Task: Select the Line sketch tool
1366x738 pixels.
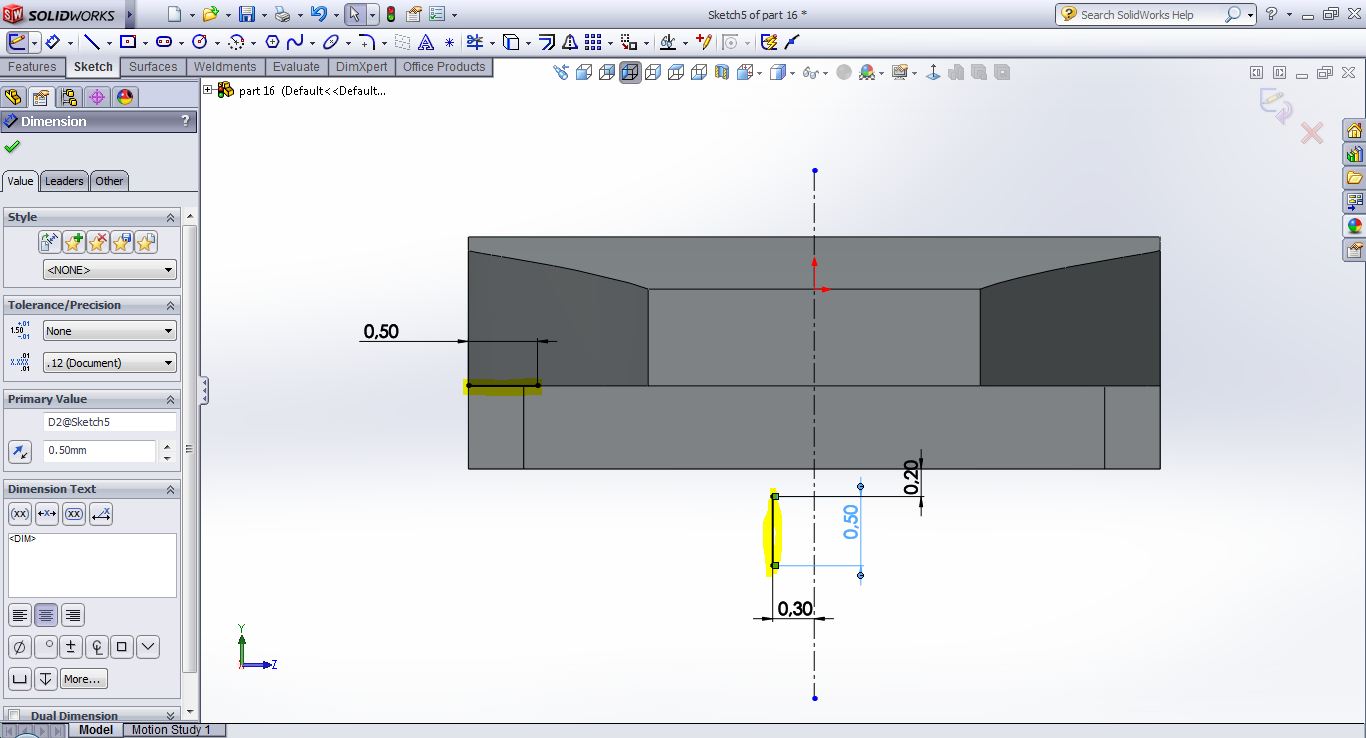Action: click(x=92, y=42)
